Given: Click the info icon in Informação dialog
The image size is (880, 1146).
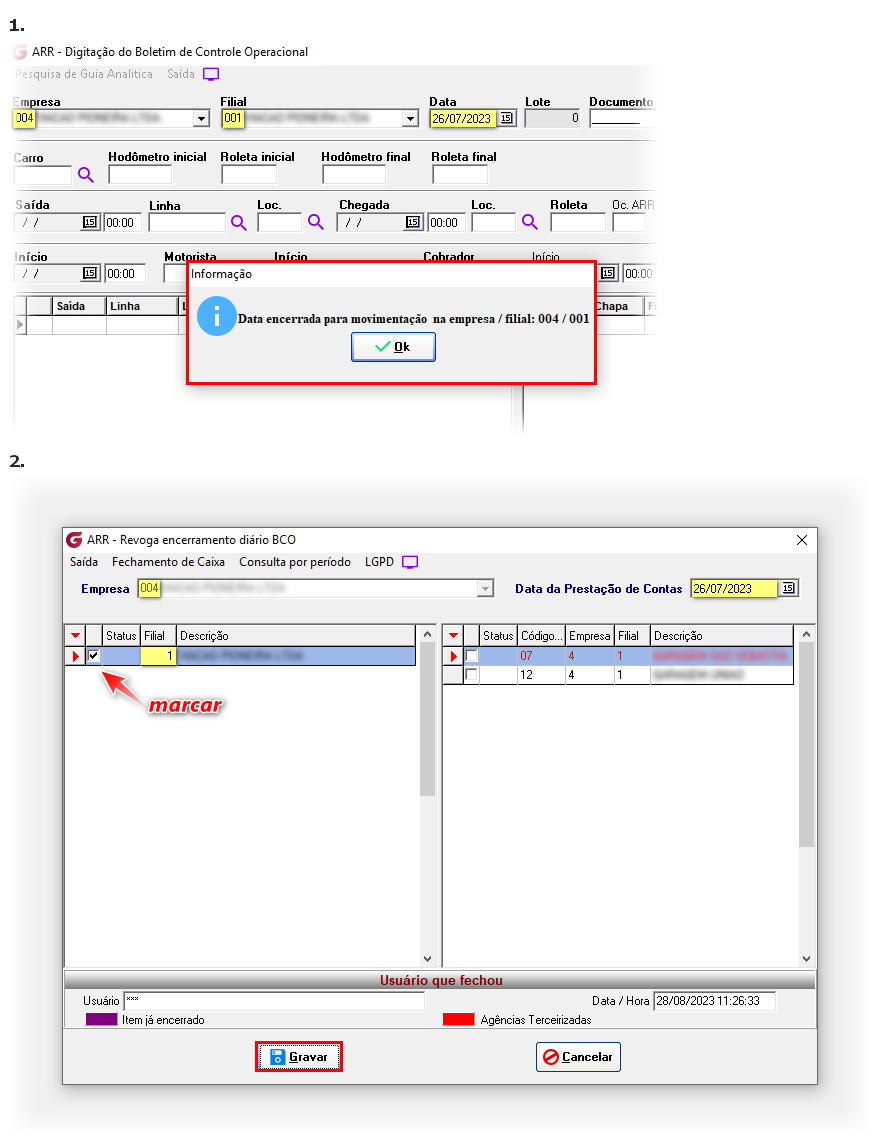Looking at the screenshot, I should 216,316.
